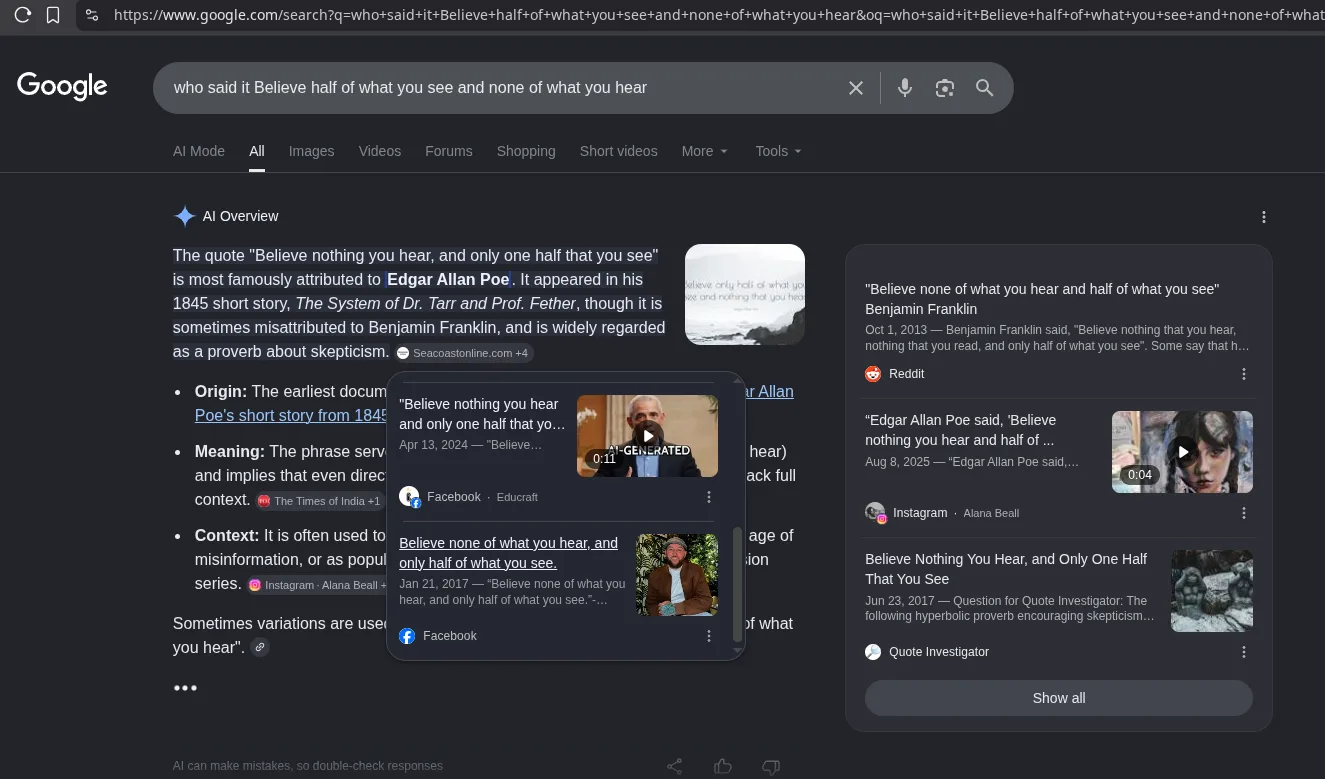Viewport: 1325px width, 779px height.
Task: Open the Tools dropdown
Action: 779,151
